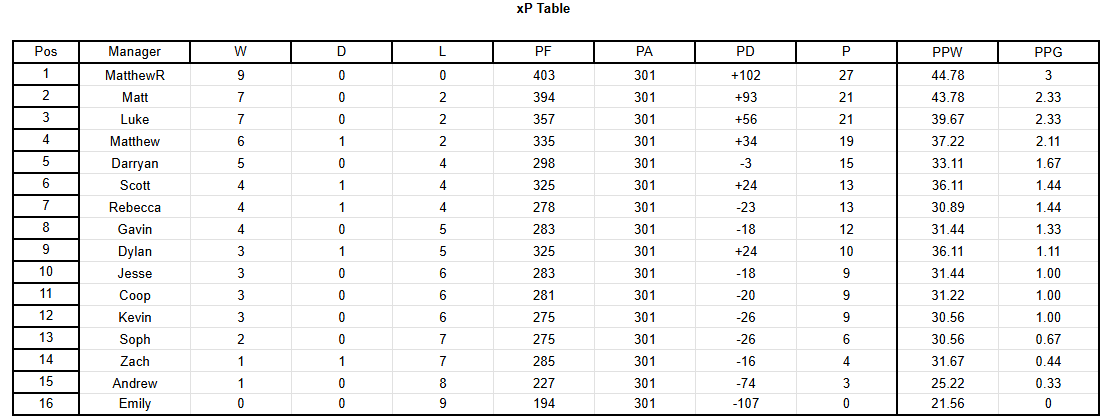
Task: Click the Pos column header
Action: 46,51
